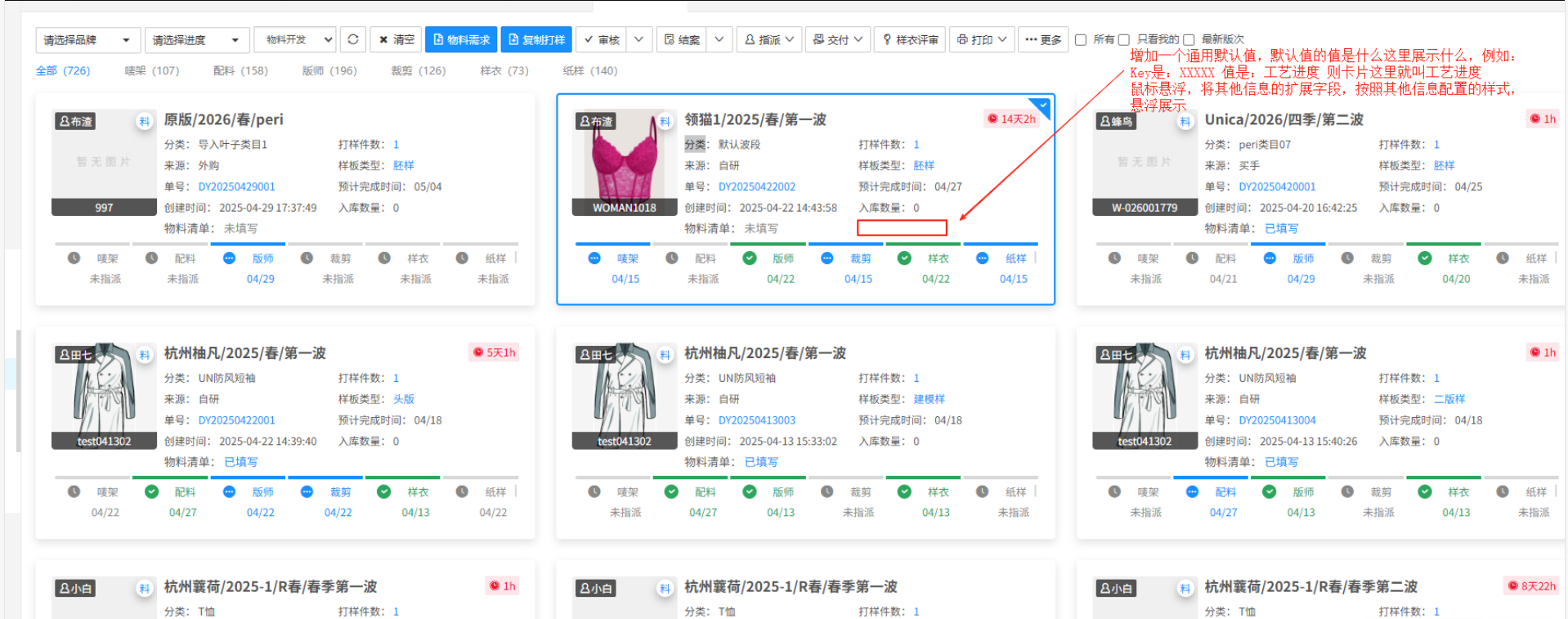Open the 请选择进度 progress dropdown

click(x=195, y=40)
